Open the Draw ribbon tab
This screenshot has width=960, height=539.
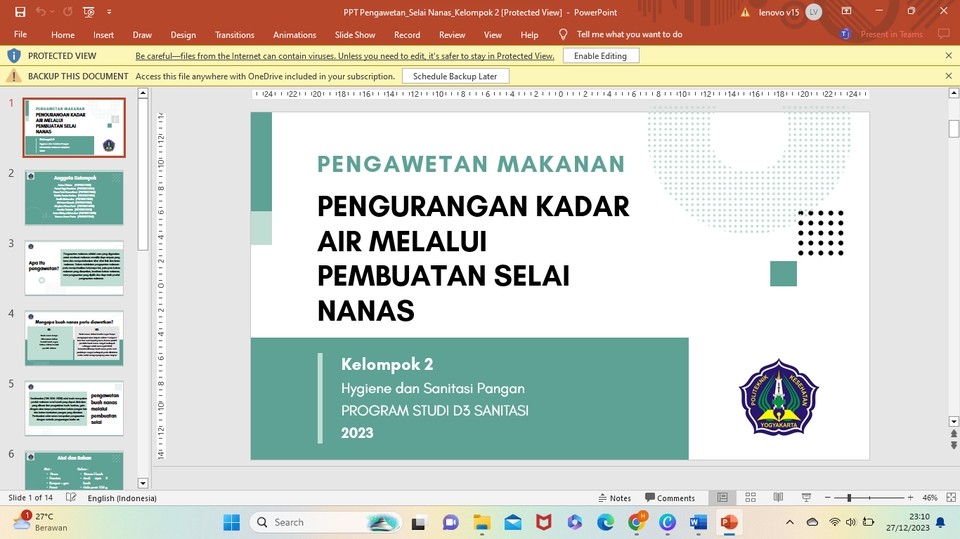(142, 35)
